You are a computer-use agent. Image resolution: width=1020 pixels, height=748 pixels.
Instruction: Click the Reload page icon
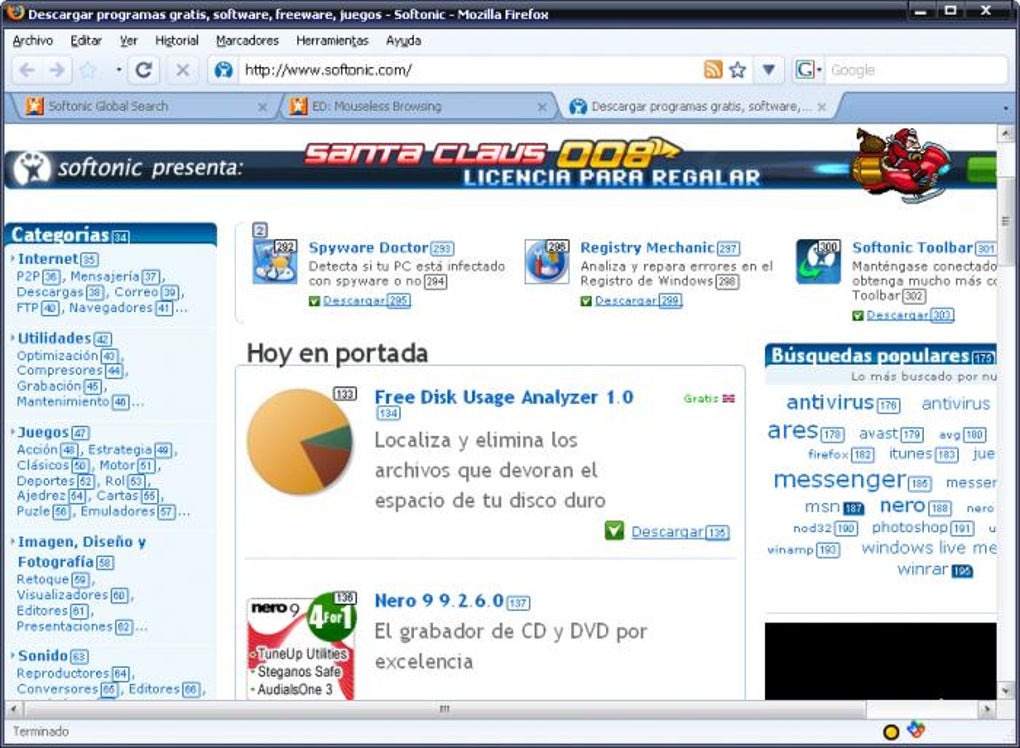(x=145, y=71)
